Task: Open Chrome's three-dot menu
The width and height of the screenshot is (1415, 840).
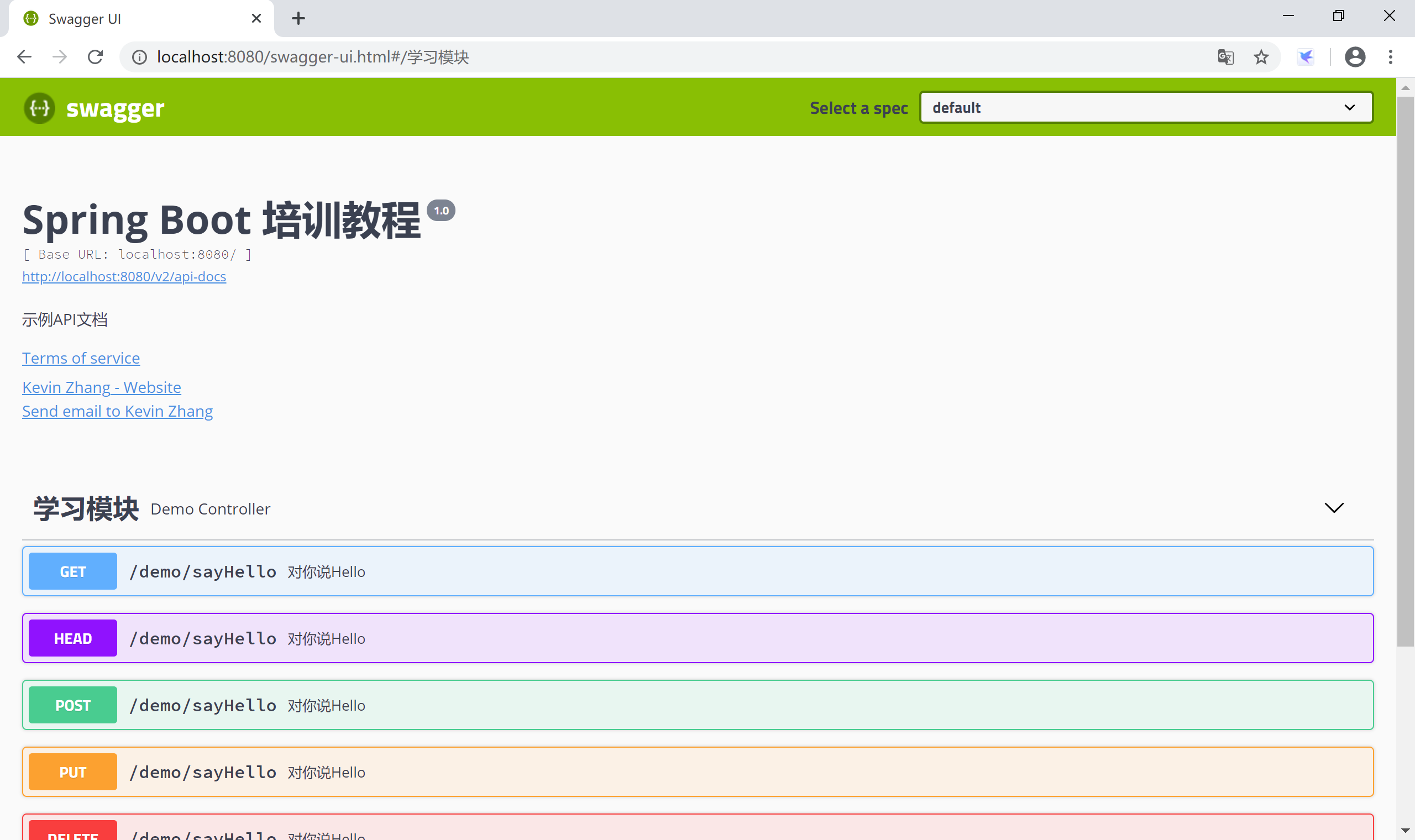Action: [x=1391, y=57]
